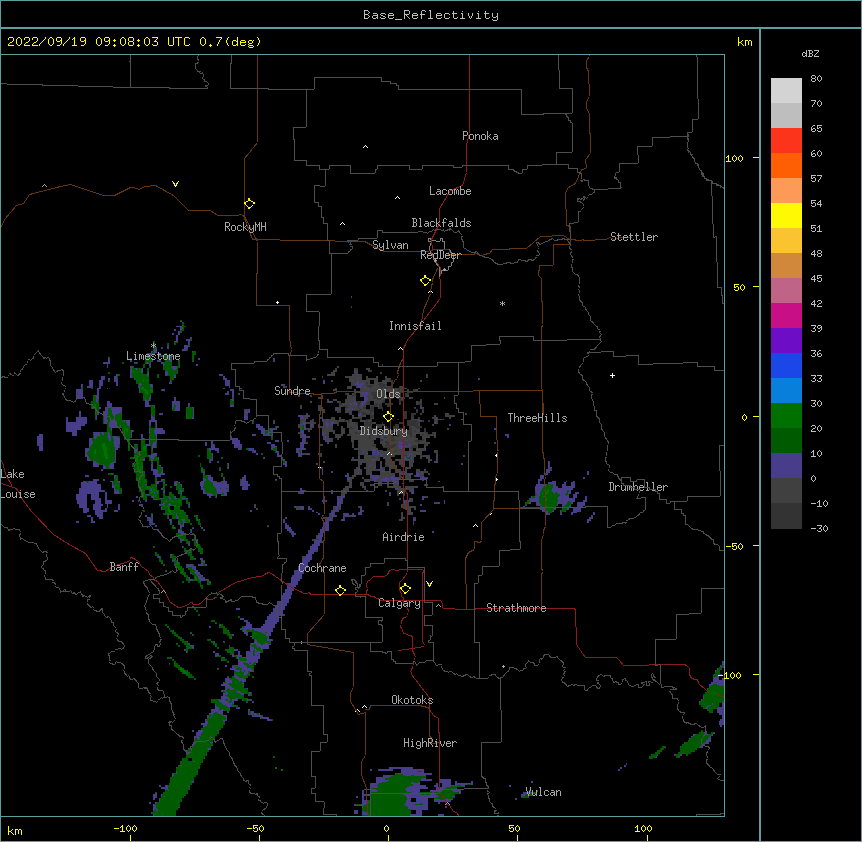Click the yellow marker near RockyMH
Screen dimensions: 862x842
250,204
